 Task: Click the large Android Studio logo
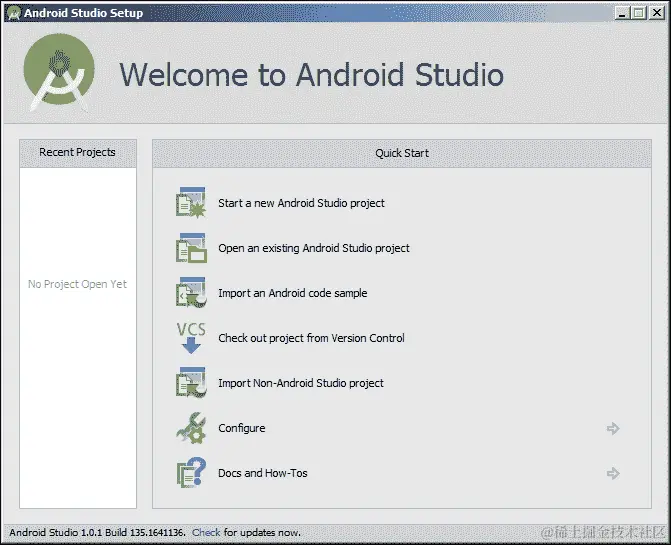tap(59, 73)
